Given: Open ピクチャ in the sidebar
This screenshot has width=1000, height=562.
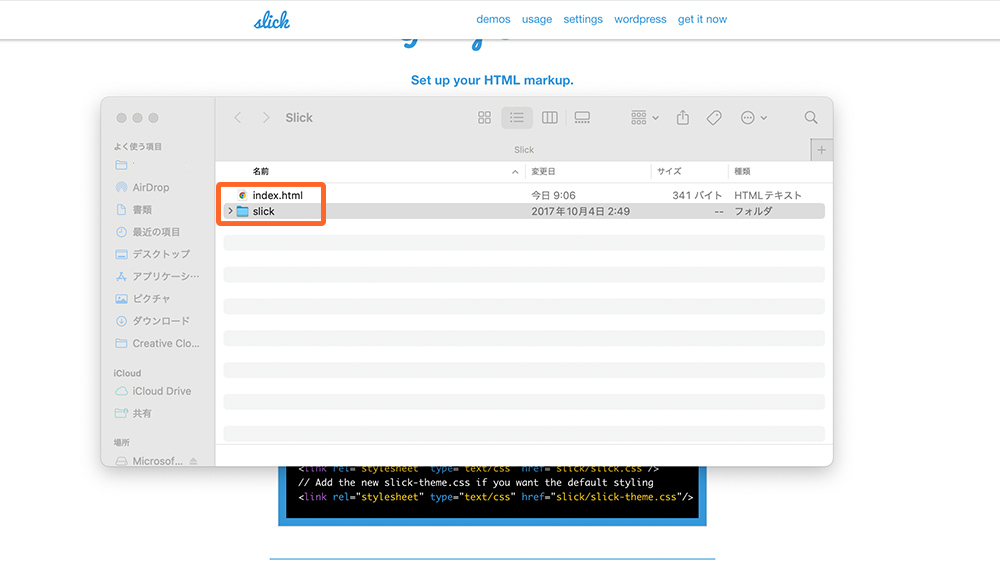Looking at the screenshot, I should (x=151, y=299).
